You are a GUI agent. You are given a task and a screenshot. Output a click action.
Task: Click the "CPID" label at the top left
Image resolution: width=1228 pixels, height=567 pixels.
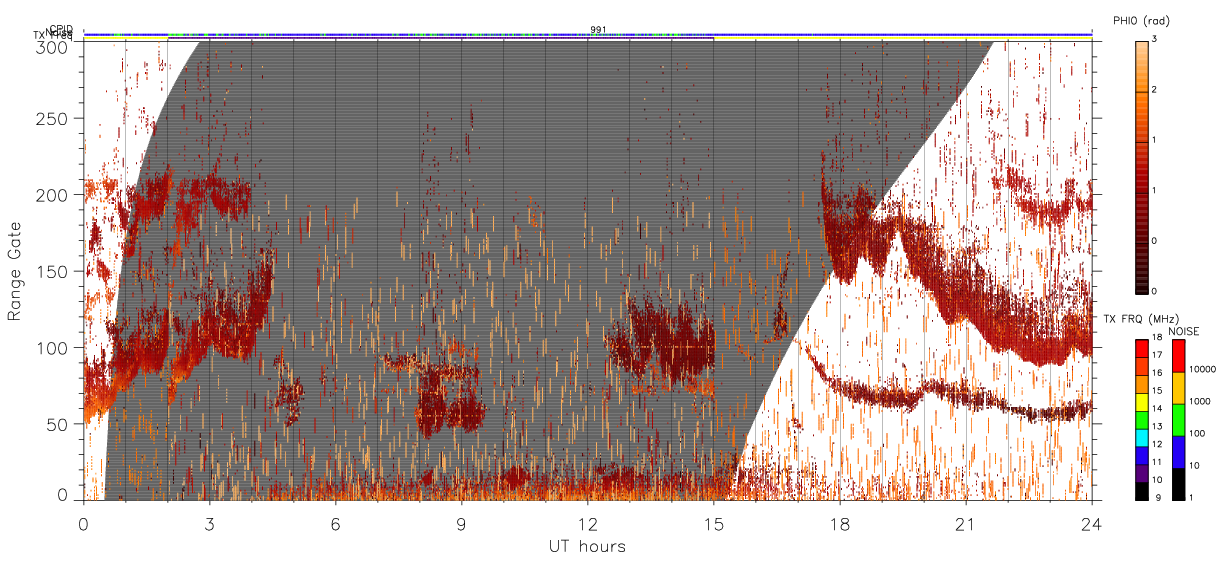coord(61,29)
